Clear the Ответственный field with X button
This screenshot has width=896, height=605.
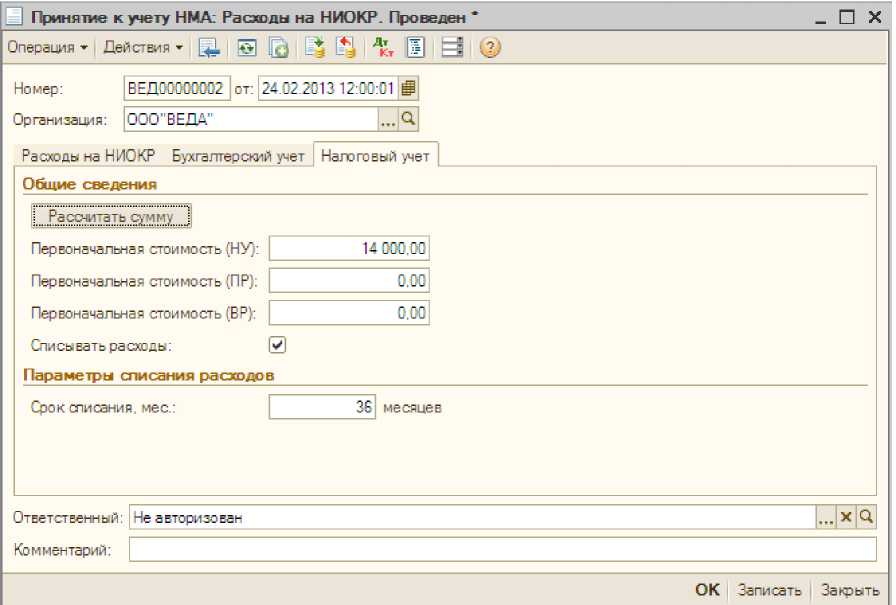coord(845,517)
